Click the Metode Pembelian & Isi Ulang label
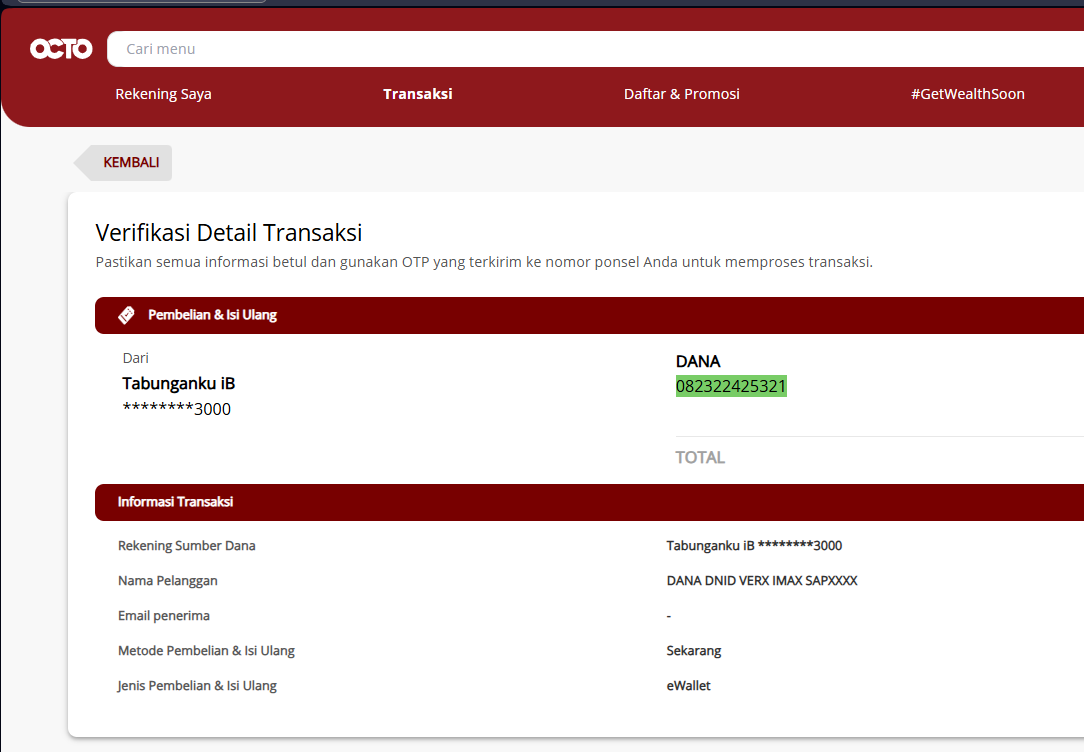Viewport: 1084px width, 752px height. click(206, 651)
